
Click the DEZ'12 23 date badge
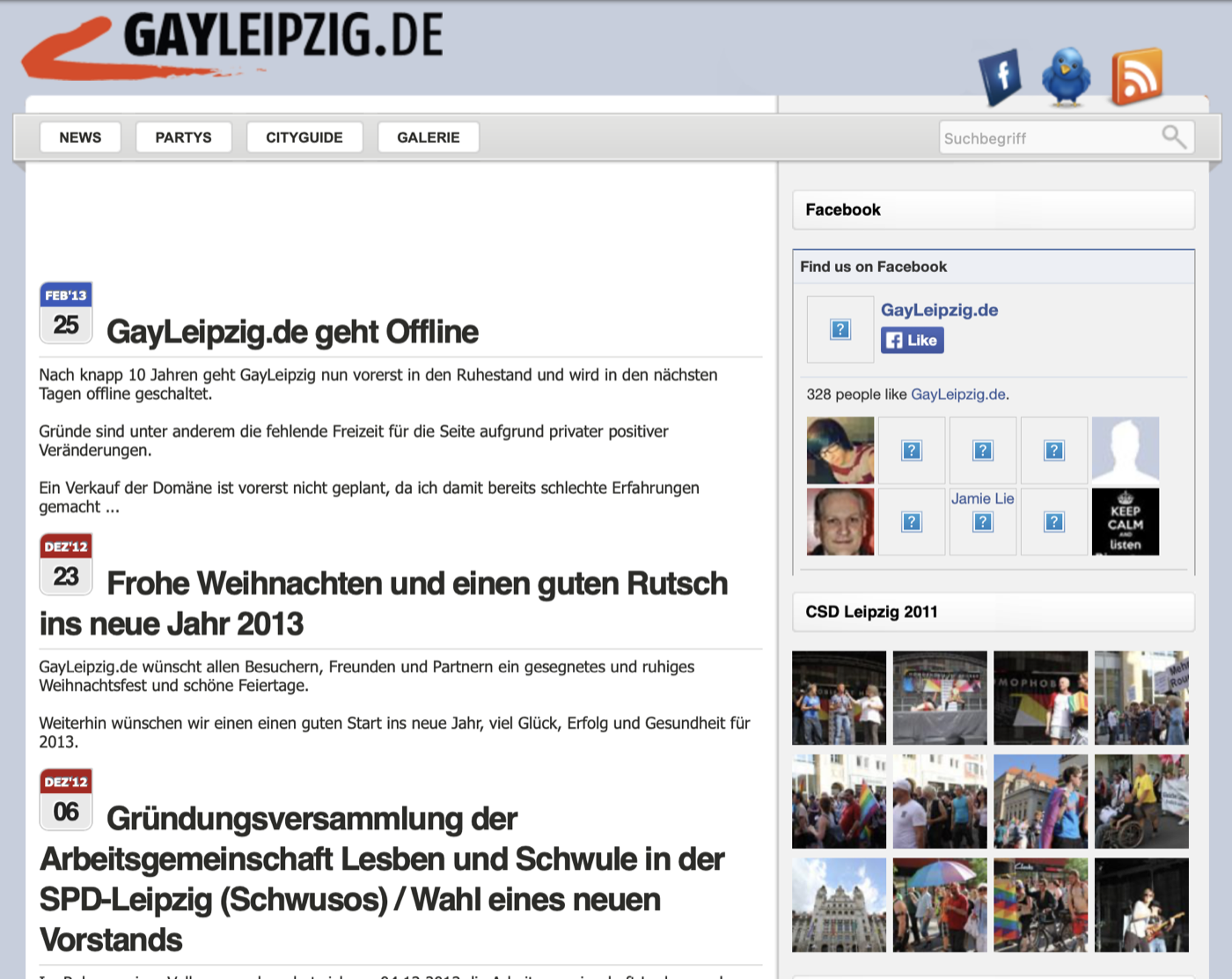click(x=66, y=564)
